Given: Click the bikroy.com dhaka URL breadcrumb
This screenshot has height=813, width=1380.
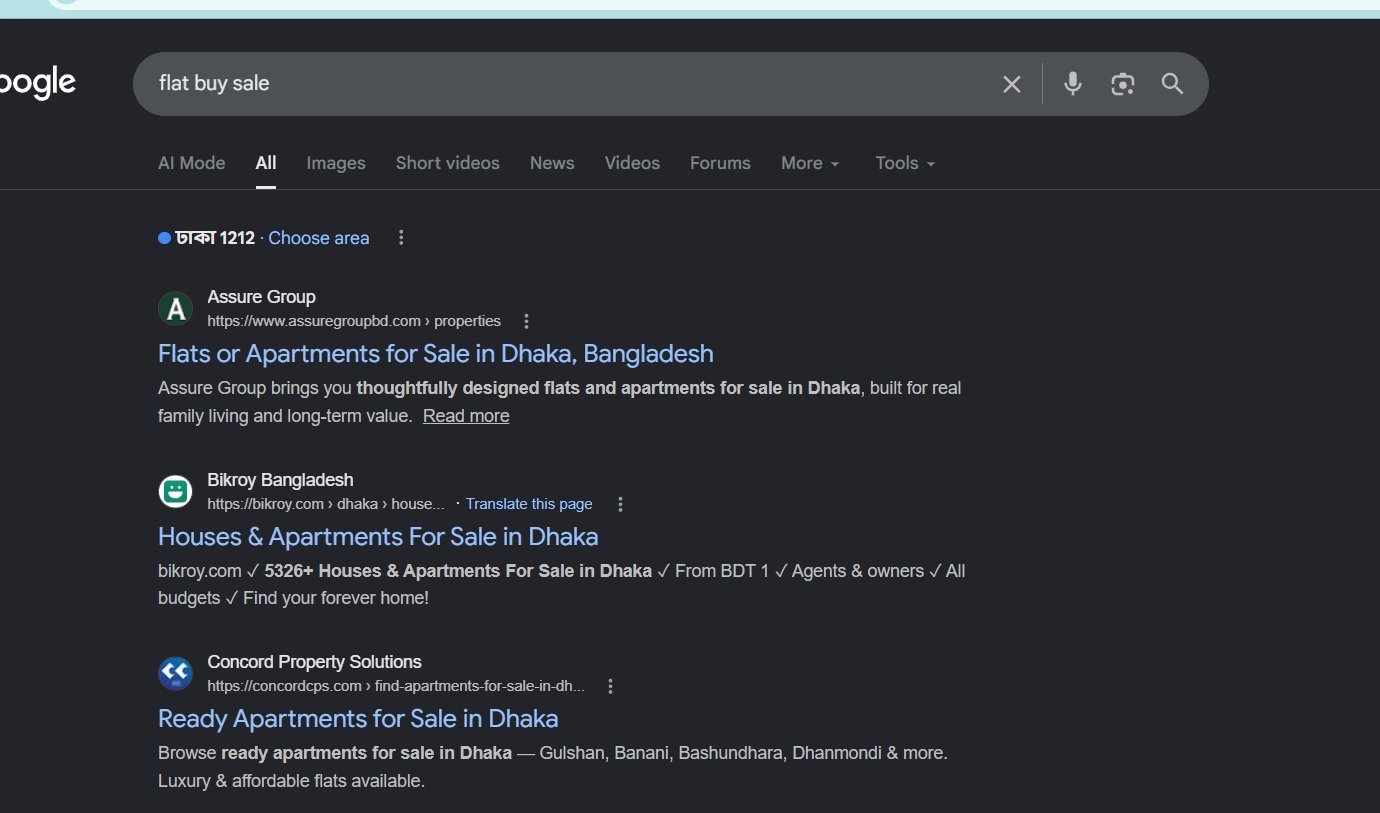Looking at the screenshot, I should pos(326,504).
